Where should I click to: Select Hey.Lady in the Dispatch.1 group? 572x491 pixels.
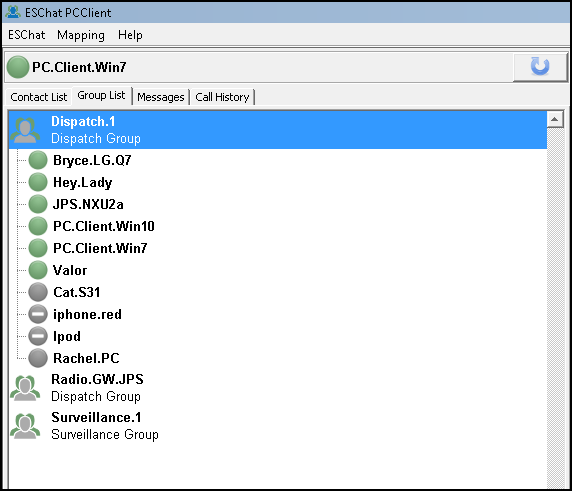point(82,182)
